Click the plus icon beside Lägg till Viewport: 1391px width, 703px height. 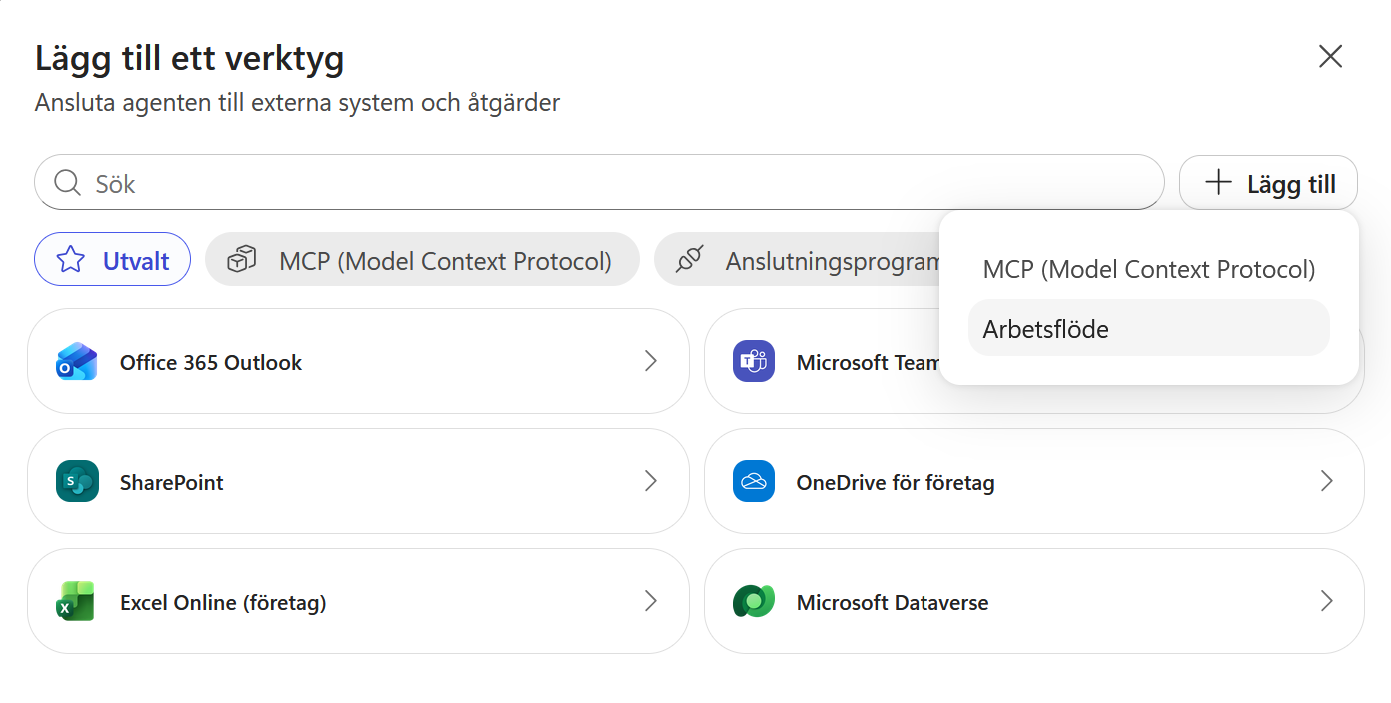pyautogui.click(x=1218, y=183)
